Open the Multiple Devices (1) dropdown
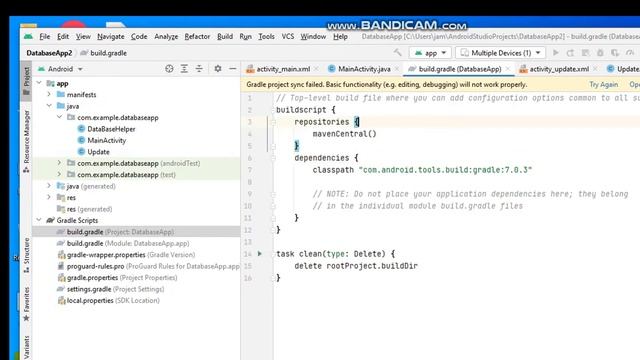The height and width of the screenshot is (360, 640). point(500,53)
